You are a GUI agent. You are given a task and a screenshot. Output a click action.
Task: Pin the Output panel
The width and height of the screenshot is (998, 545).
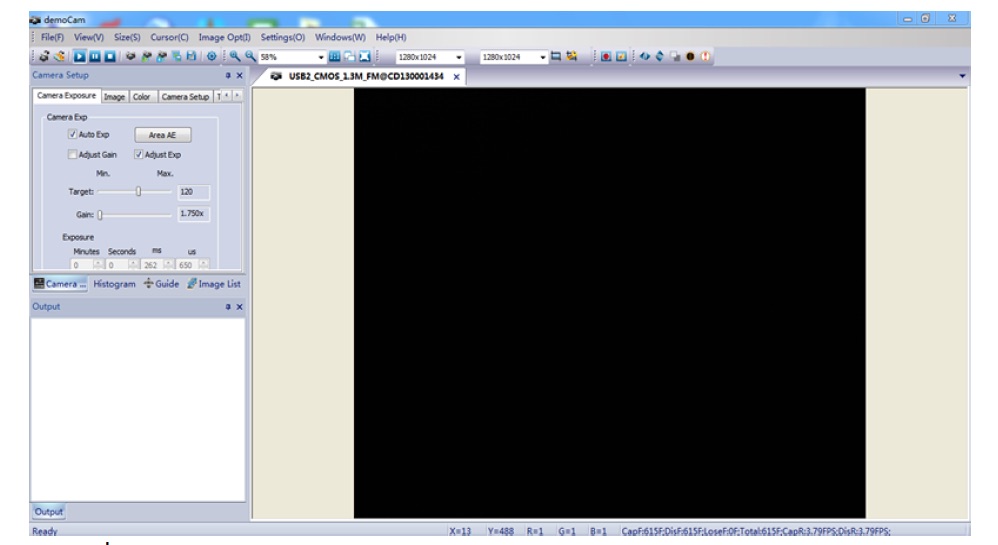pyautogui.click(x=228, y=307)
